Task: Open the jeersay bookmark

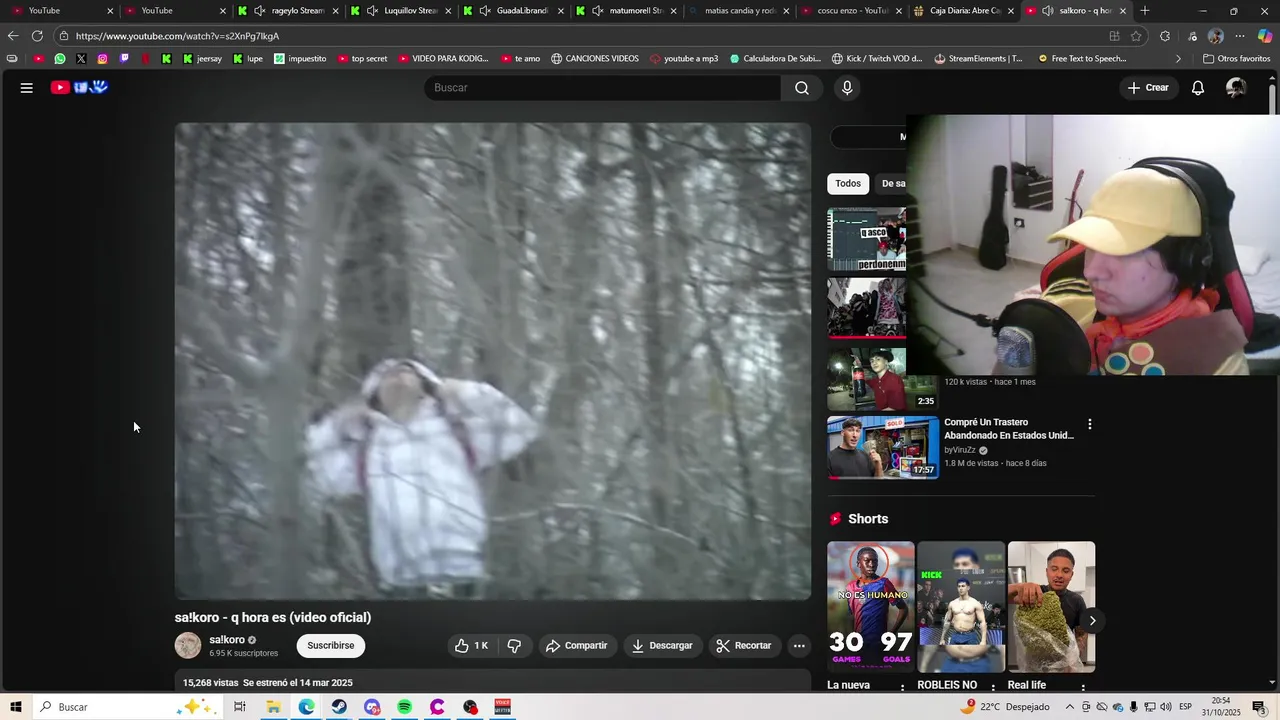Action: click(x=202, y=59)
